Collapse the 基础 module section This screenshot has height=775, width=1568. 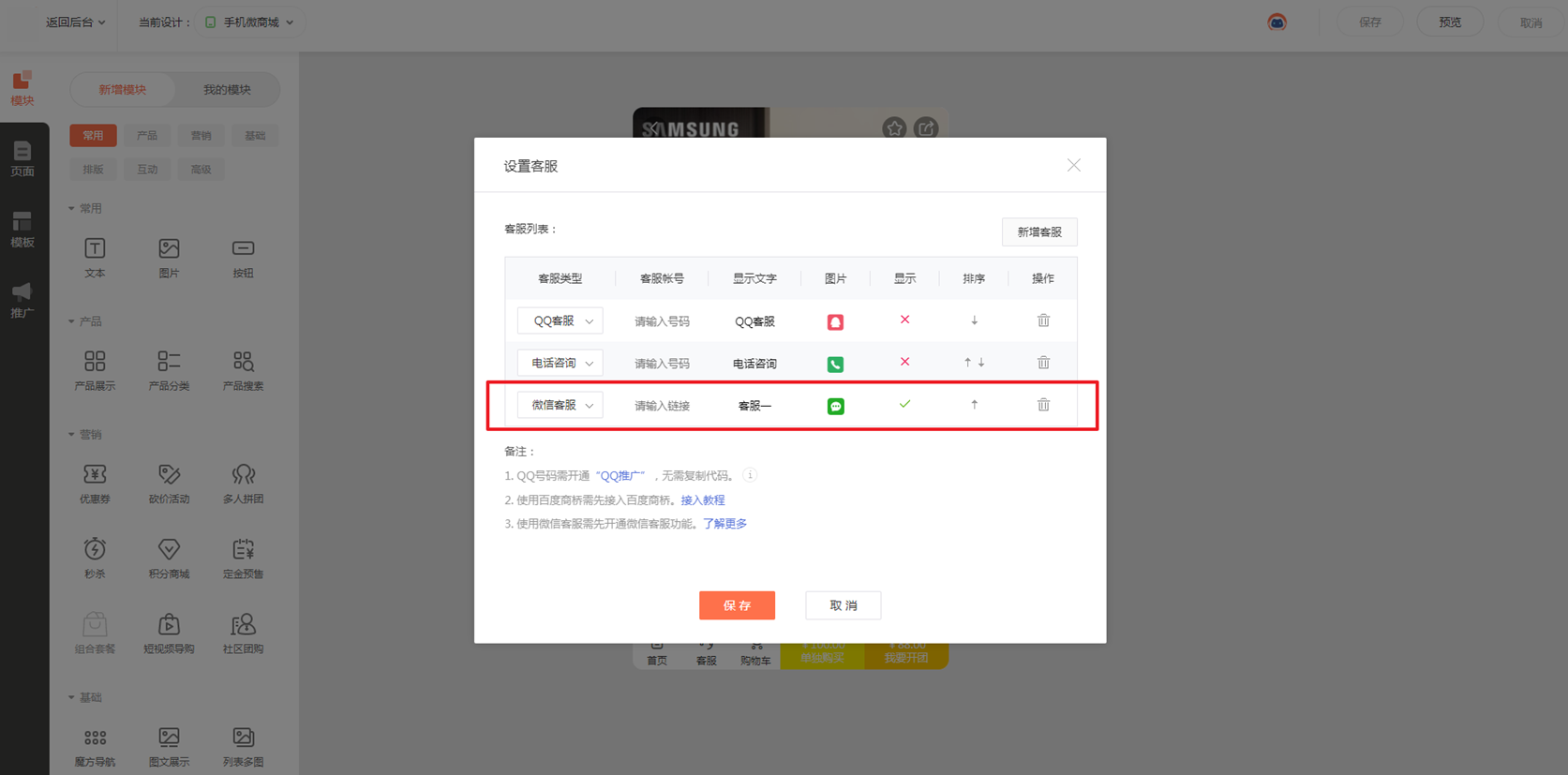point(85,697)
